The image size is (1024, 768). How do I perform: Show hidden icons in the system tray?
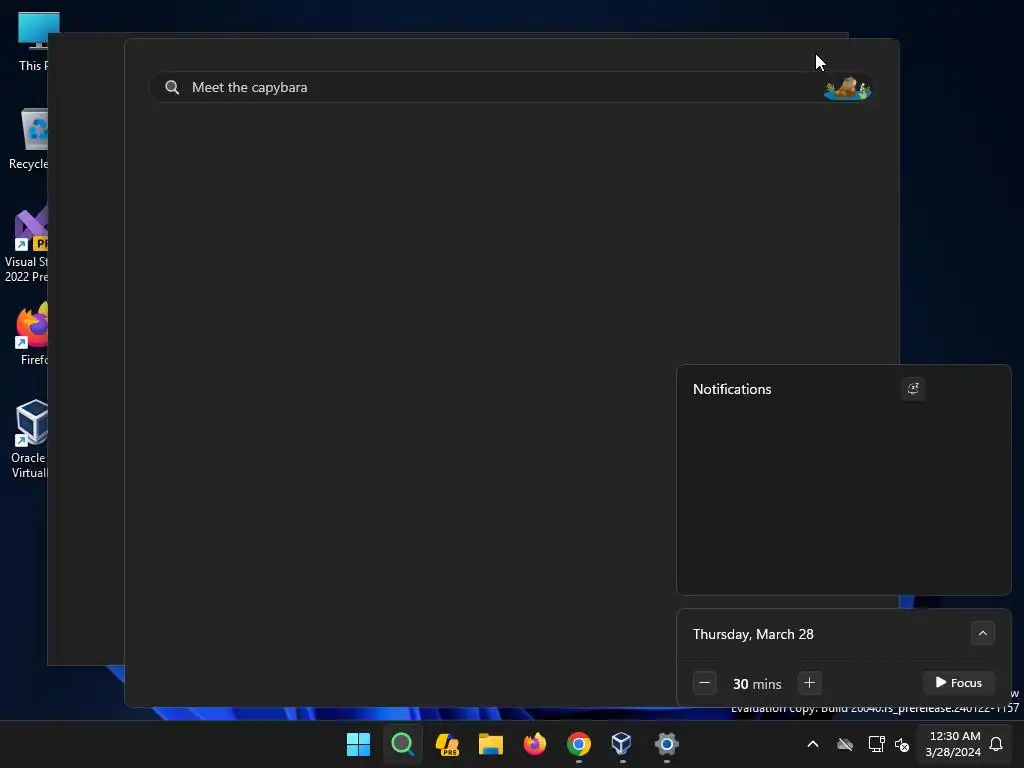[813, 744]
